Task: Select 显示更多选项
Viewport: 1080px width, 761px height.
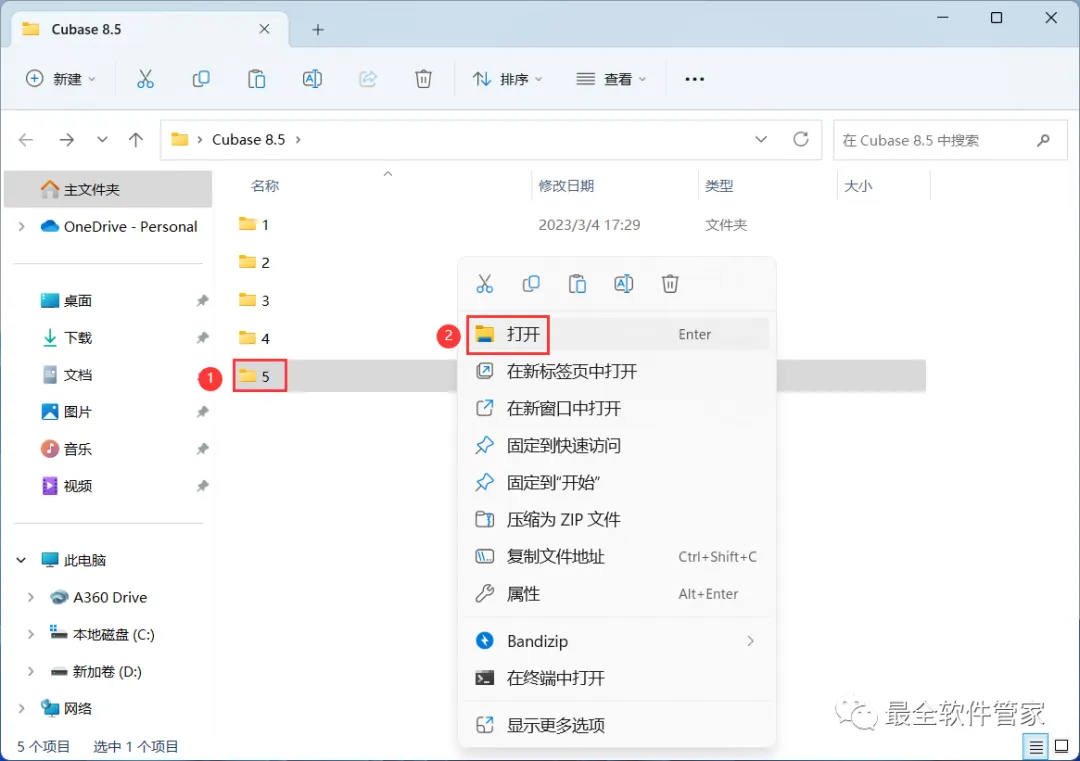Action: [x=617, y=725]
